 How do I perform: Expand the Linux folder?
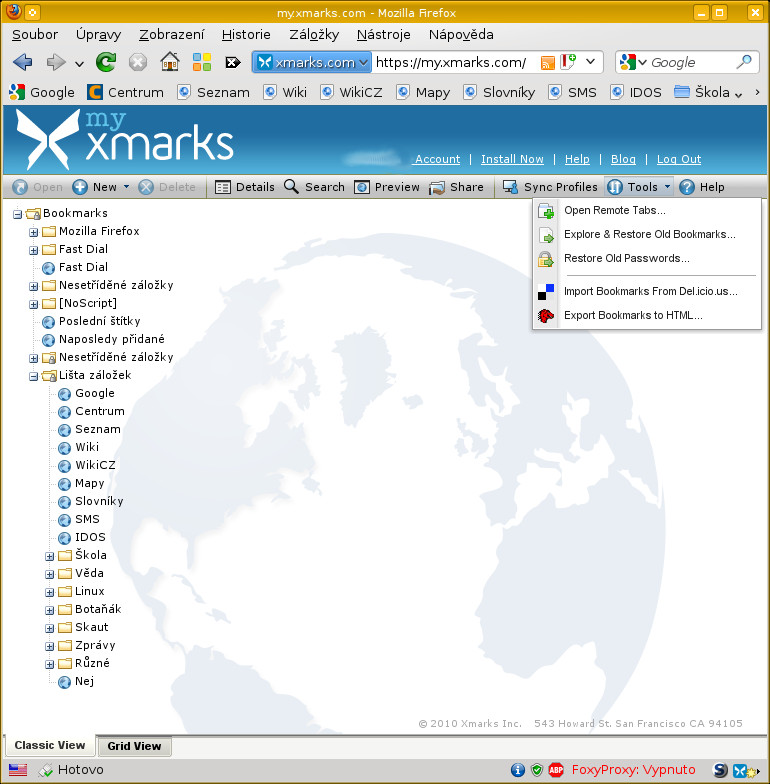point(50,592)
